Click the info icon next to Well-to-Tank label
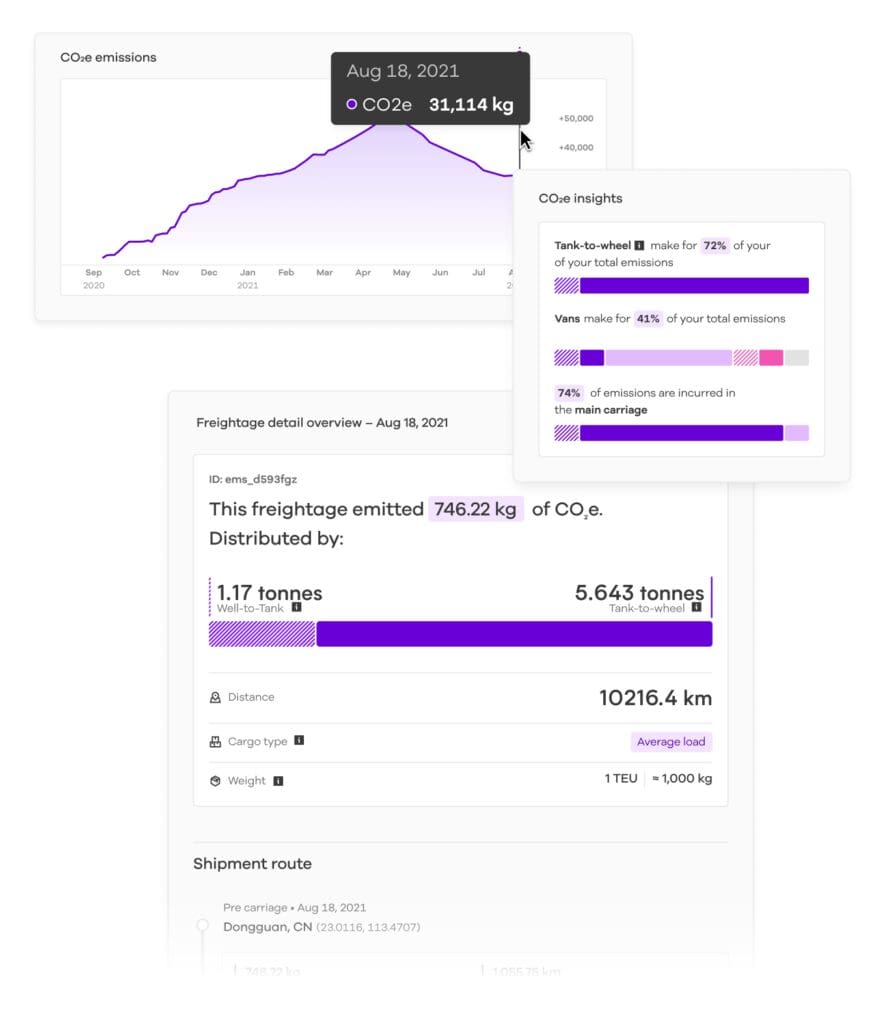The width and height of the screenshot is (885, 1024). coord(297,607)
